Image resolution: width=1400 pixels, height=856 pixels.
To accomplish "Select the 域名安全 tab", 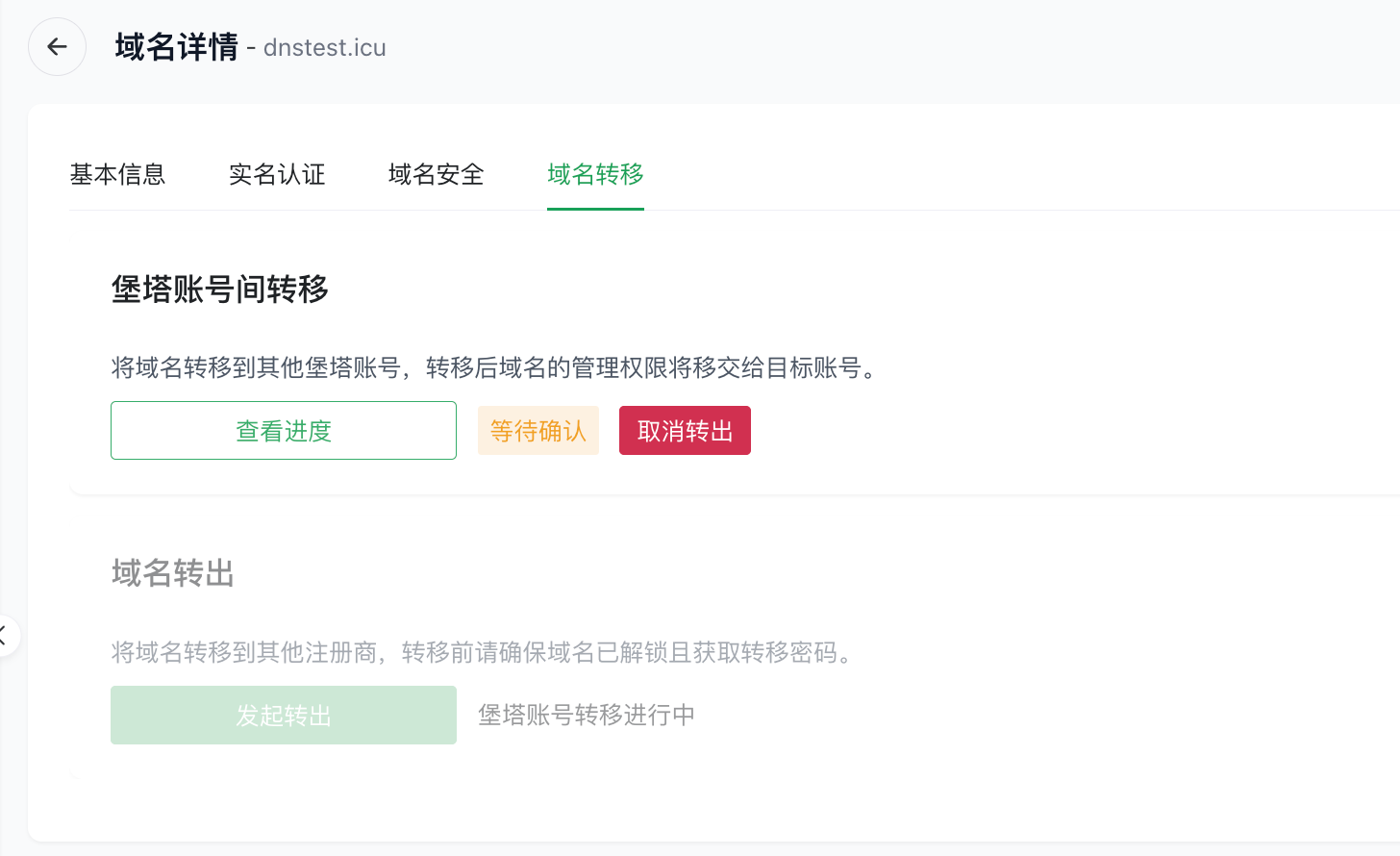I will coord(435,175).
